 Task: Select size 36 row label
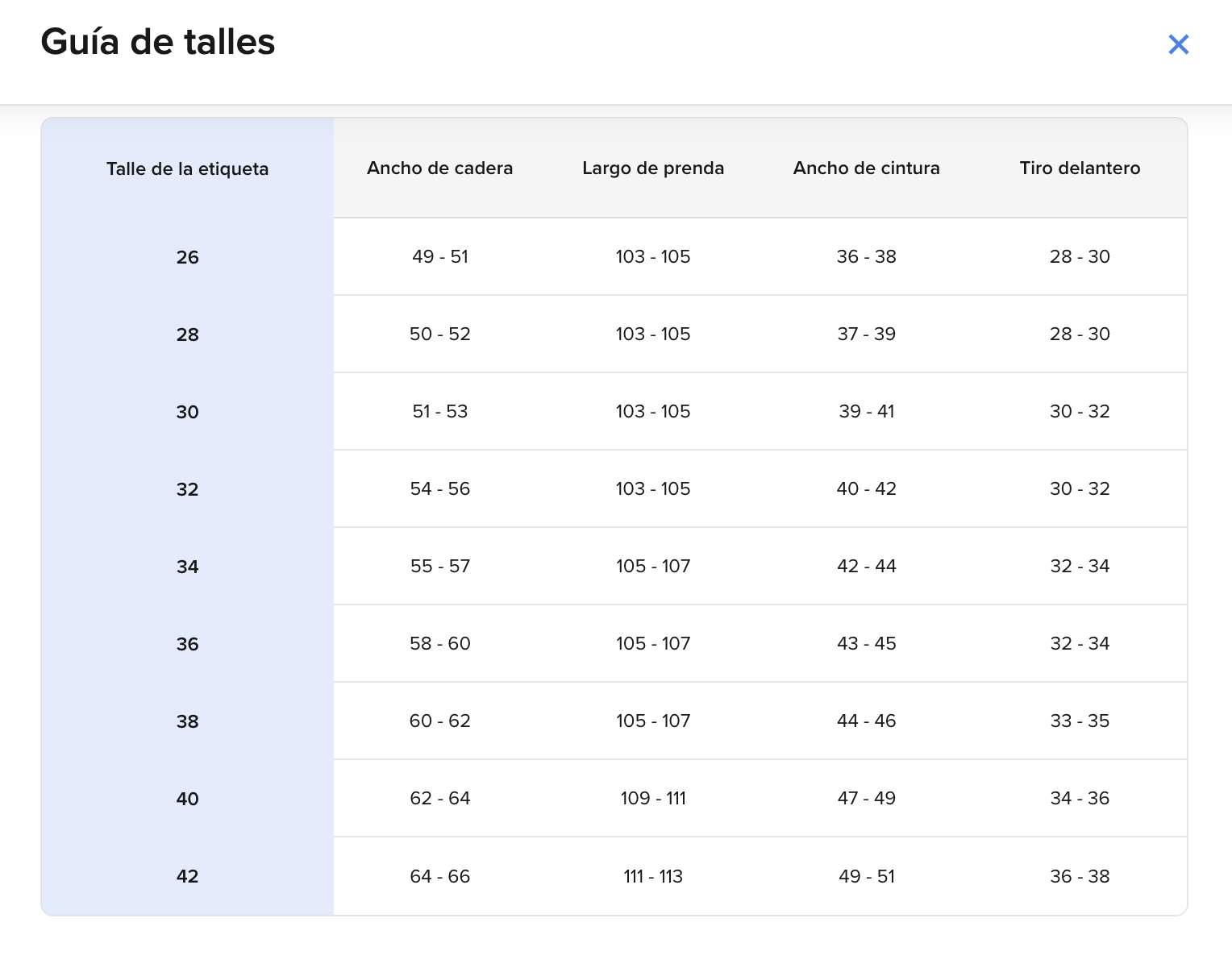tap(187, 644)
